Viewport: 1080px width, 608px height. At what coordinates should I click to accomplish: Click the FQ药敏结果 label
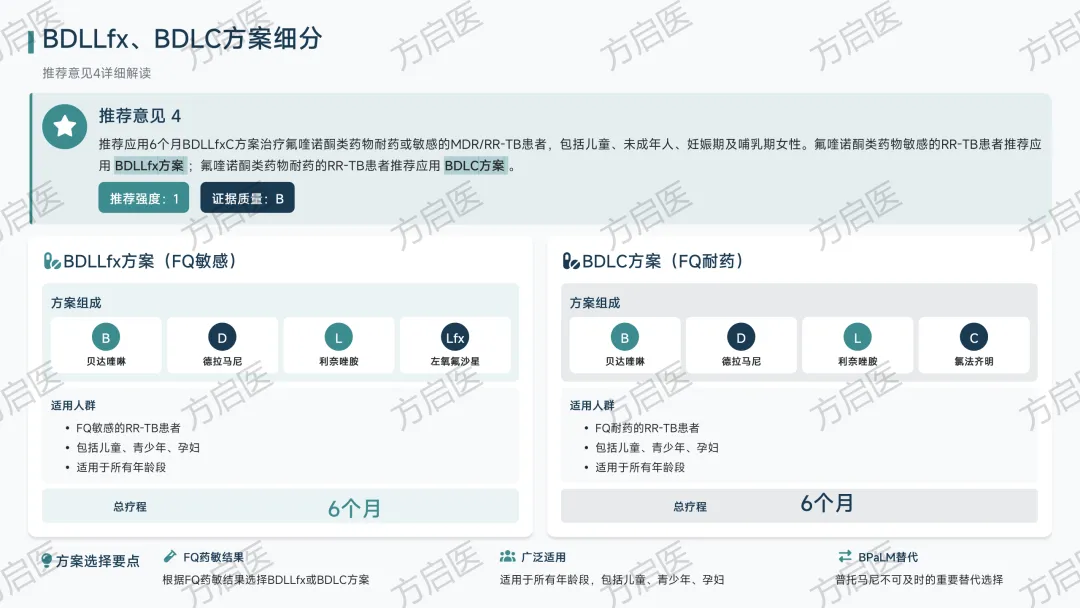214,557
